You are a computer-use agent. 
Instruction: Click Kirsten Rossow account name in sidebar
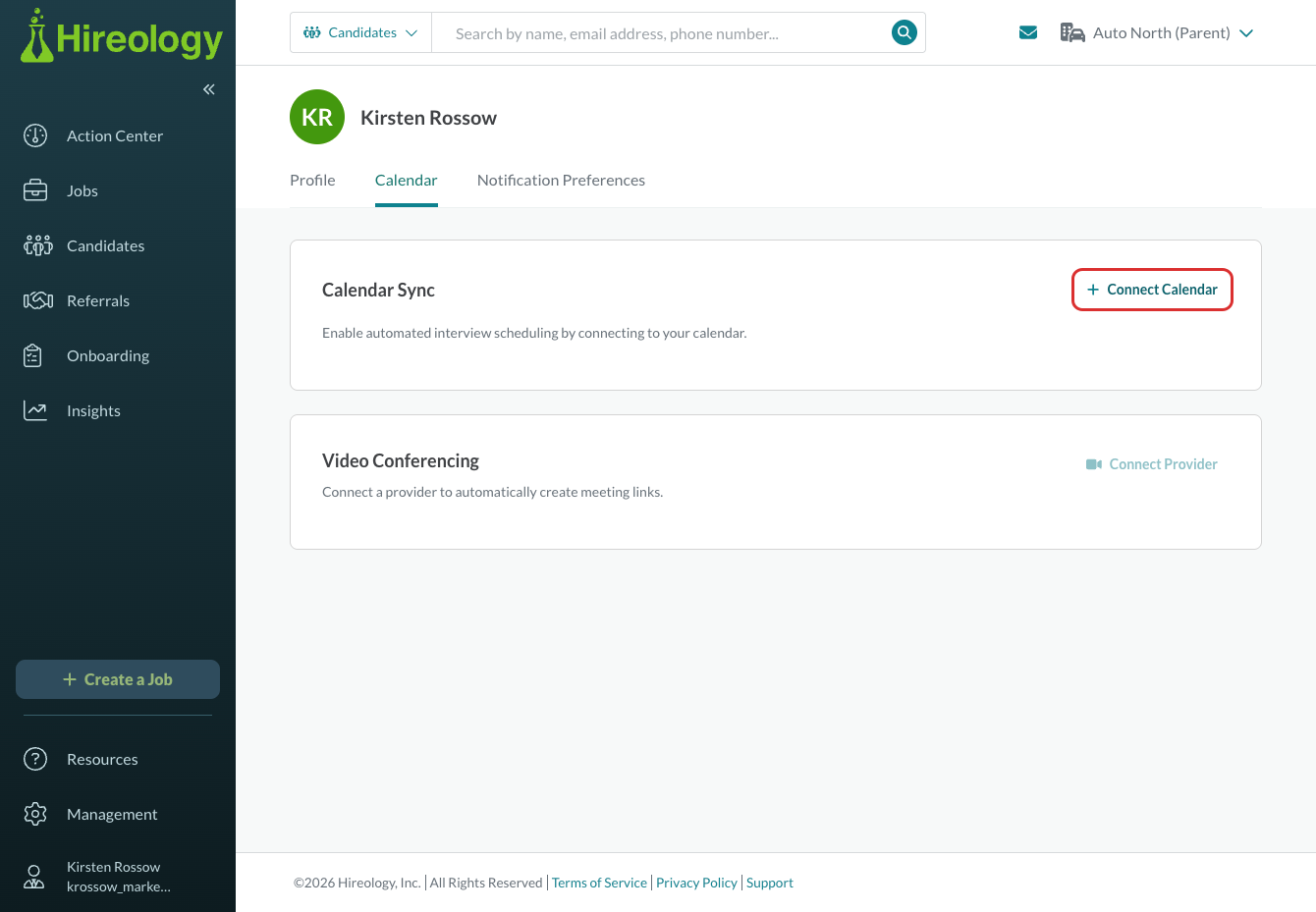(x=113, y=867)
